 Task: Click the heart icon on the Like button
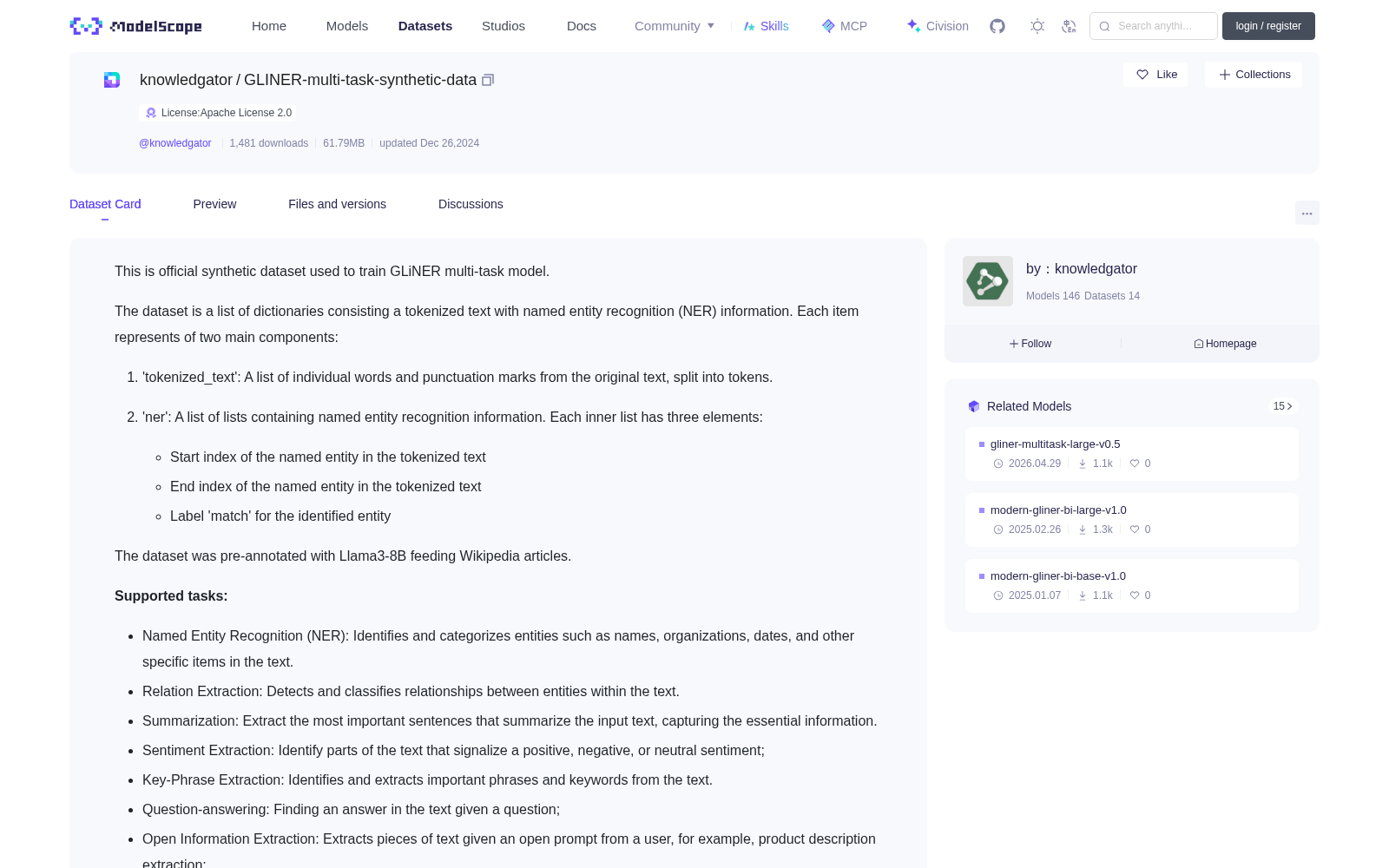pos(1142,75)
